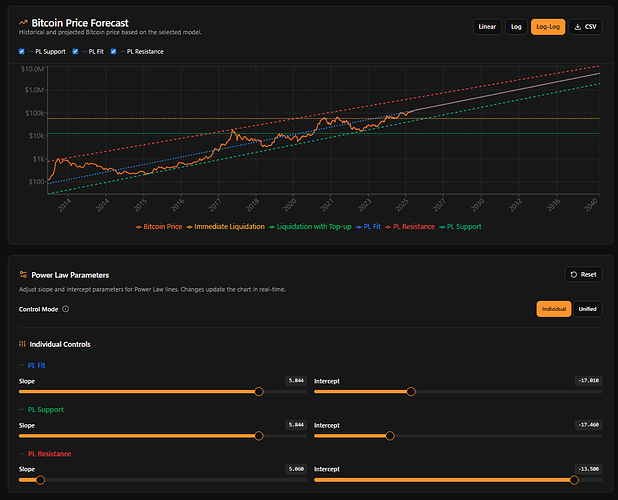This screenshot has width=618, height=500.
Task: Click the PL Resistance intercept slider handle
Action: point(574,480)
